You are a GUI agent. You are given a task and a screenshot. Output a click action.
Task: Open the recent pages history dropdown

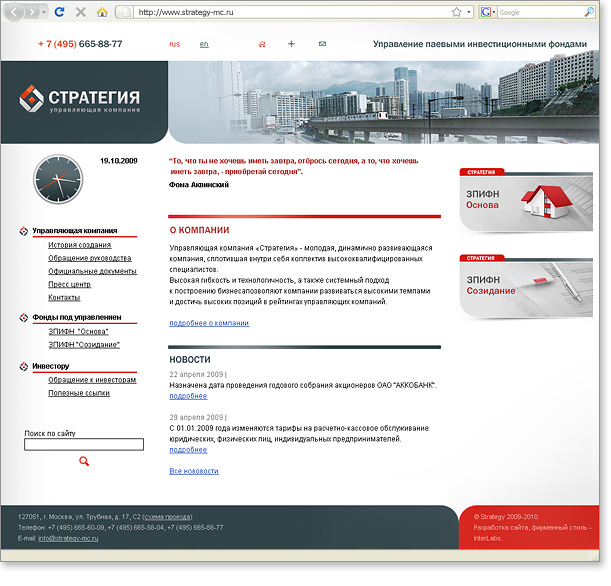(x=44, y=12)
